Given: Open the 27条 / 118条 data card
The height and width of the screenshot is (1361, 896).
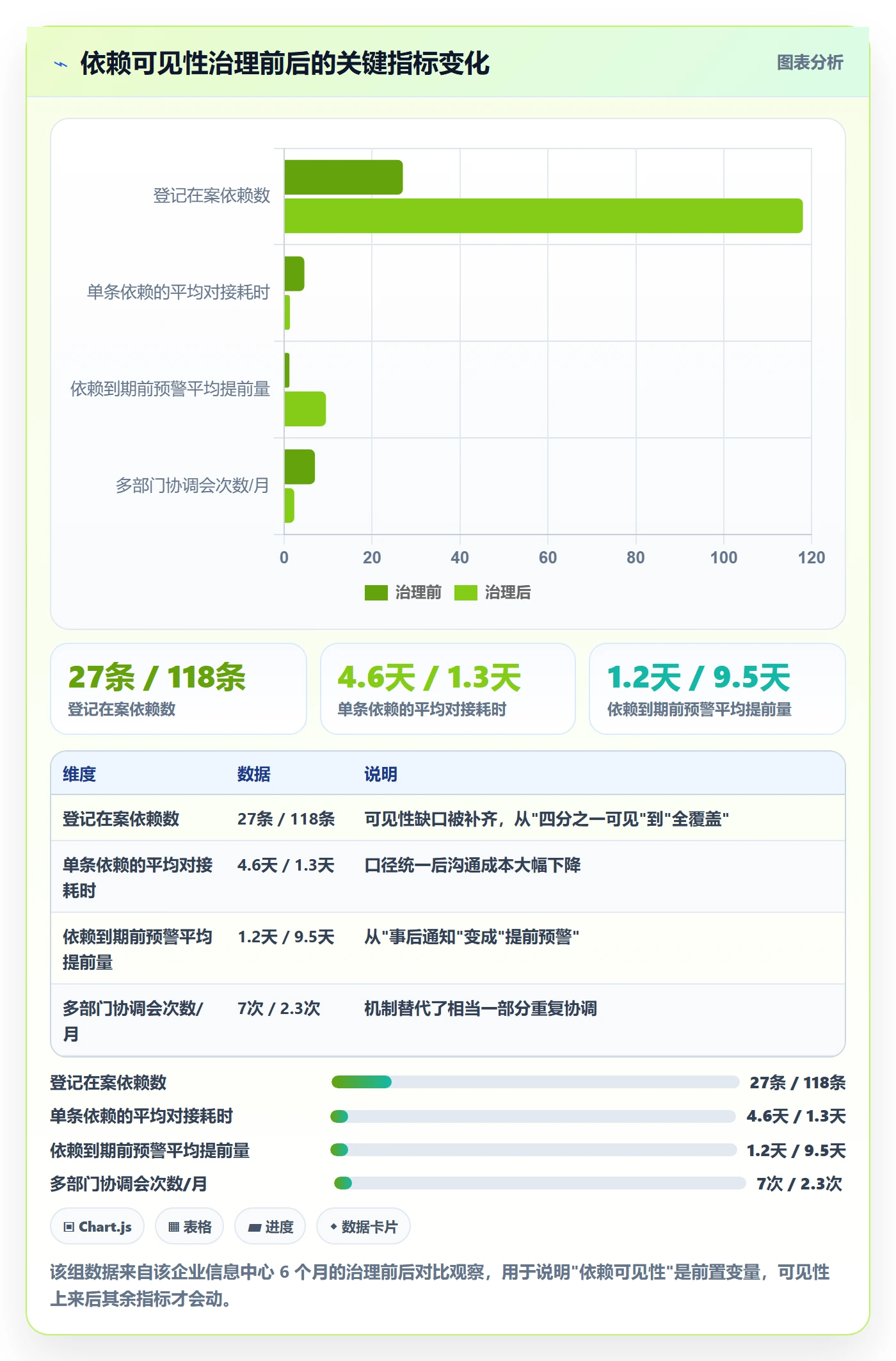Looking at the screenshot, I should (x=179, y=689).
